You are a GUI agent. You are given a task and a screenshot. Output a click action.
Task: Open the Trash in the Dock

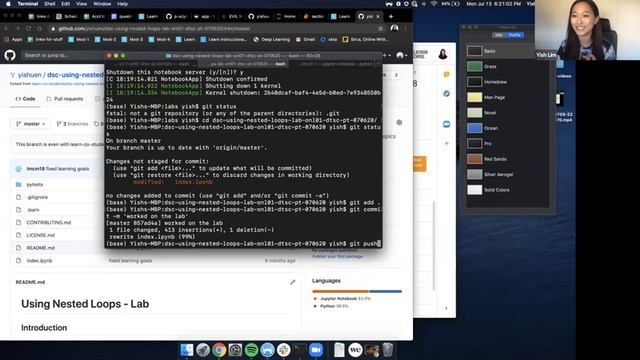[388, 350]
